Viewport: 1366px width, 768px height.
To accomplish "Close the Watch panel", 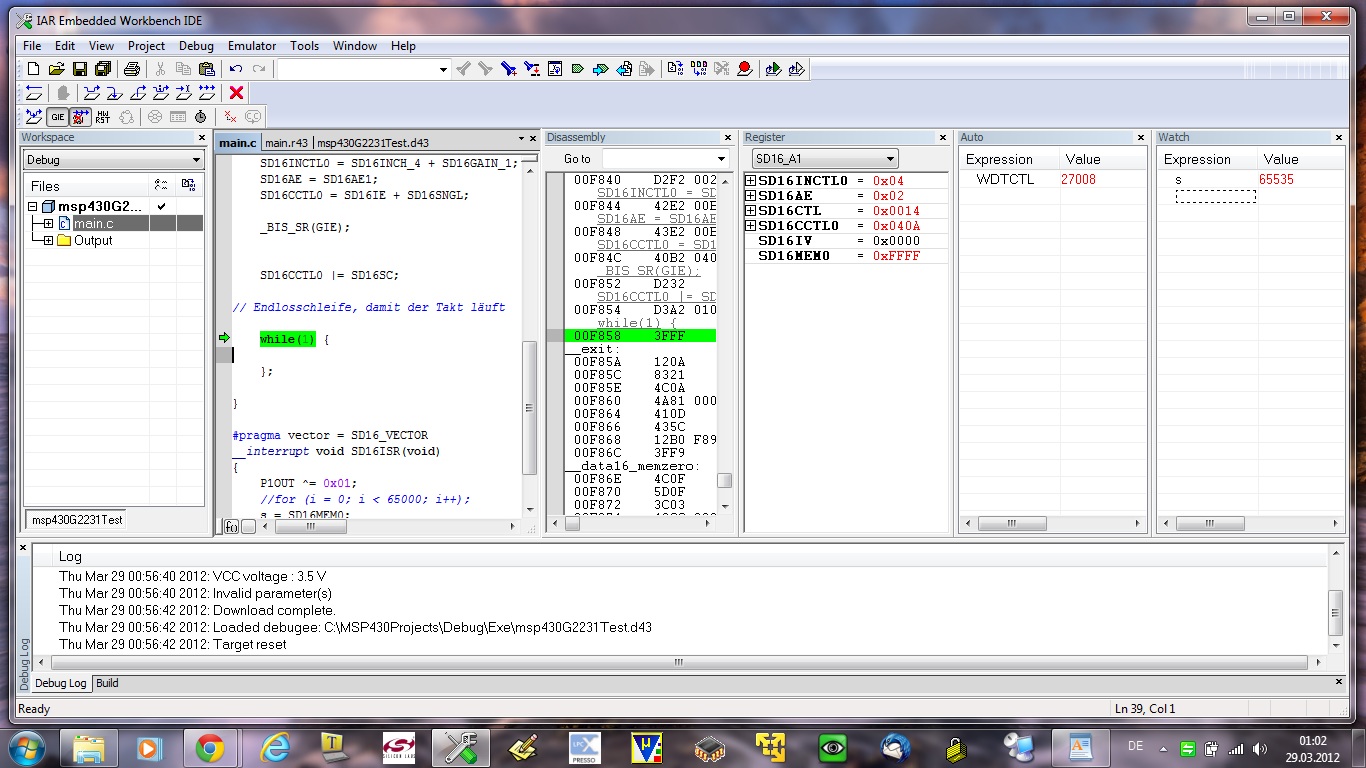I will point(1338,138).
